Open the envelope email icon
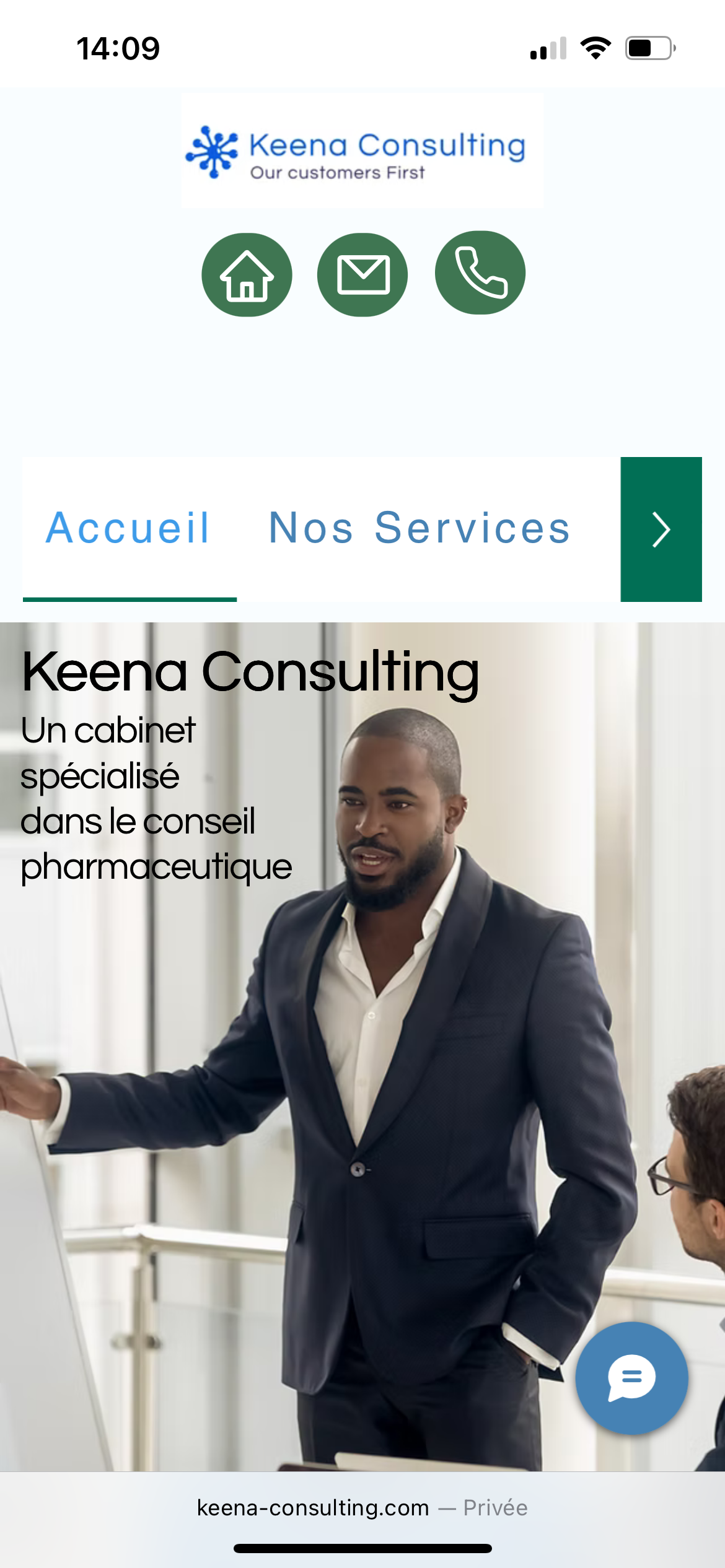The height and width of the screenshot is (1568, 725). 362,275
